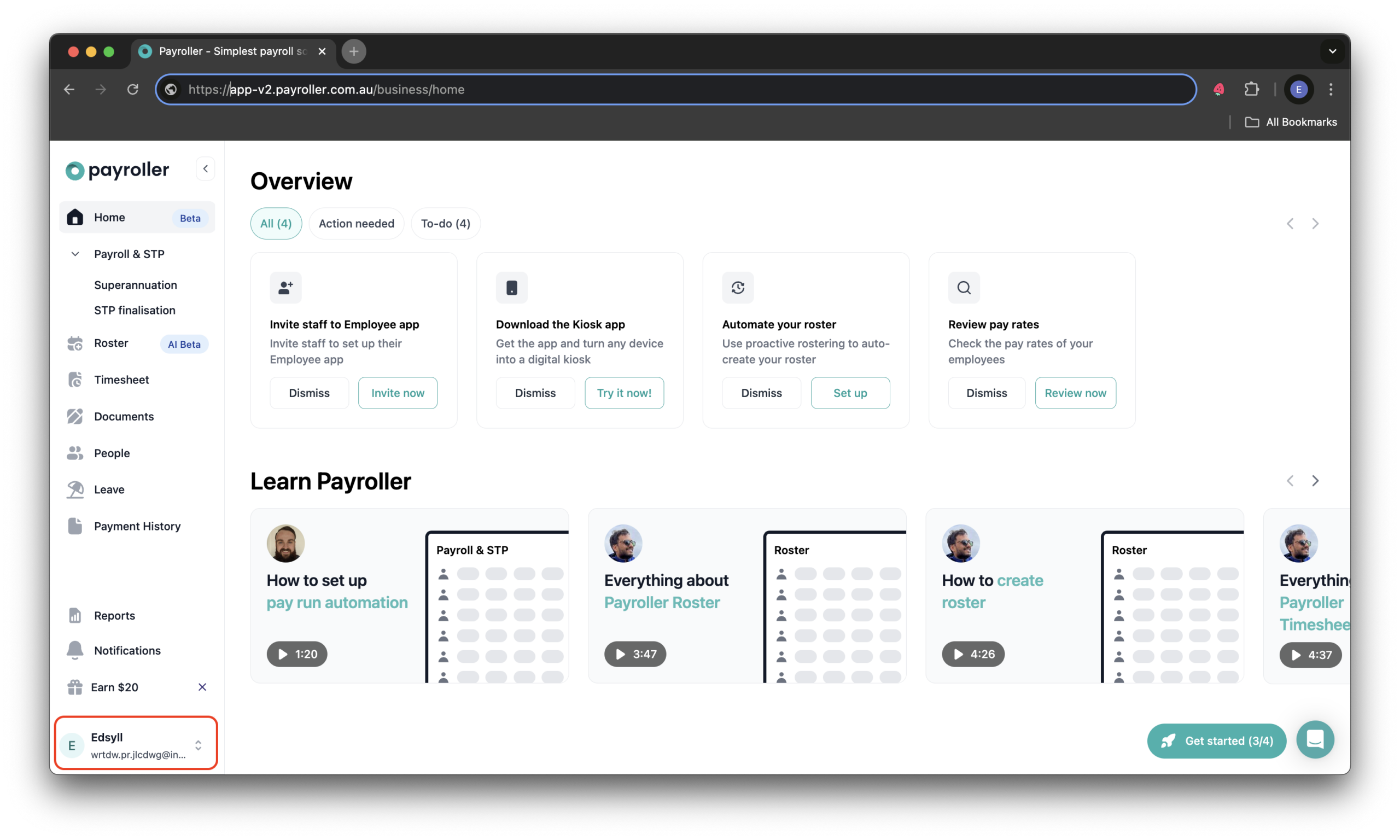Viewport: 1400px width, 840px height.
Task: Open the Home item in sidebar
Action: pos(137,217)
